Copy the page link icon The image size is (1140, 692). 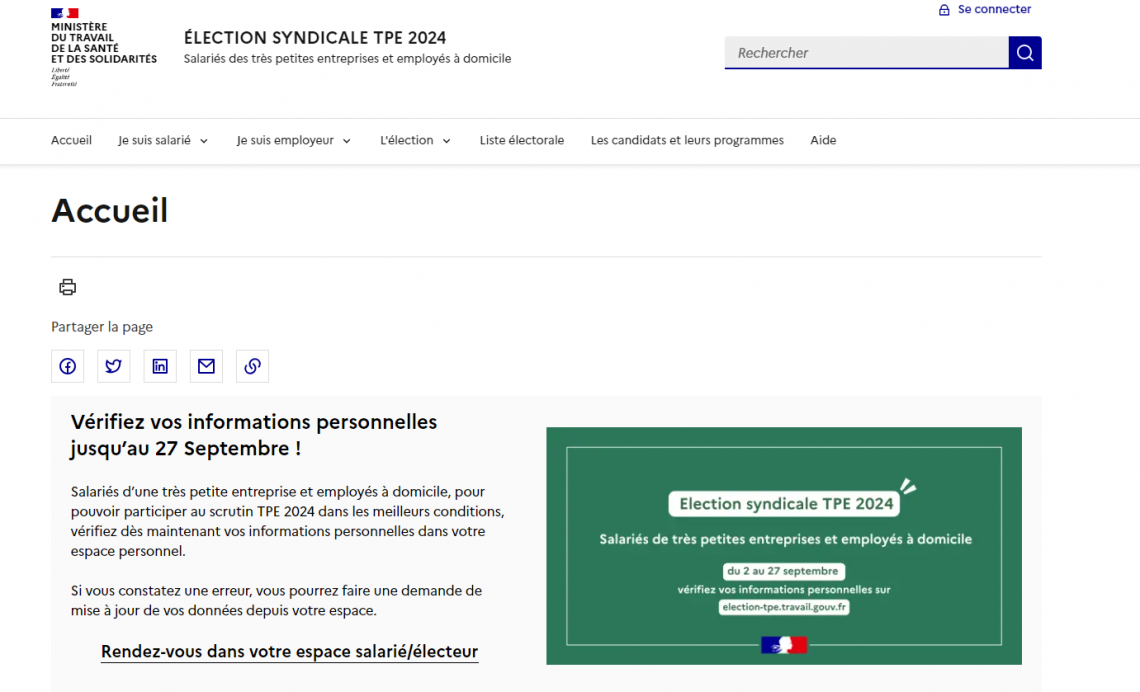(252, 366)
